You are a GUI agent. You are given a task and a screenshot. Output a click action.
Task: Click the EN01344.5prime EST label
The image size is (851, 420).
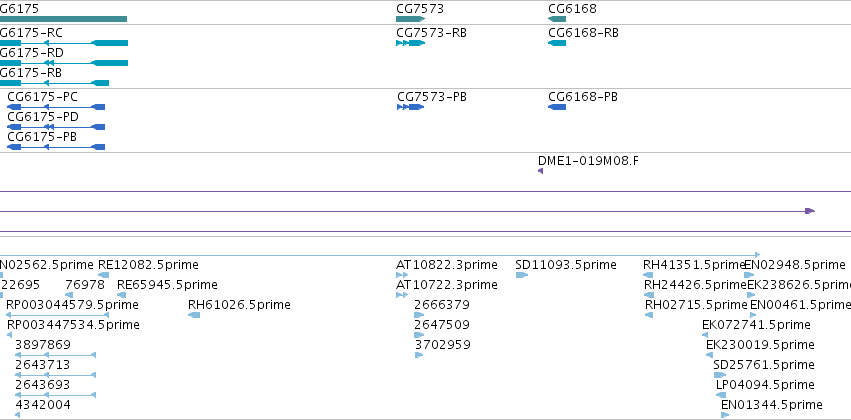tap(772, 405)
